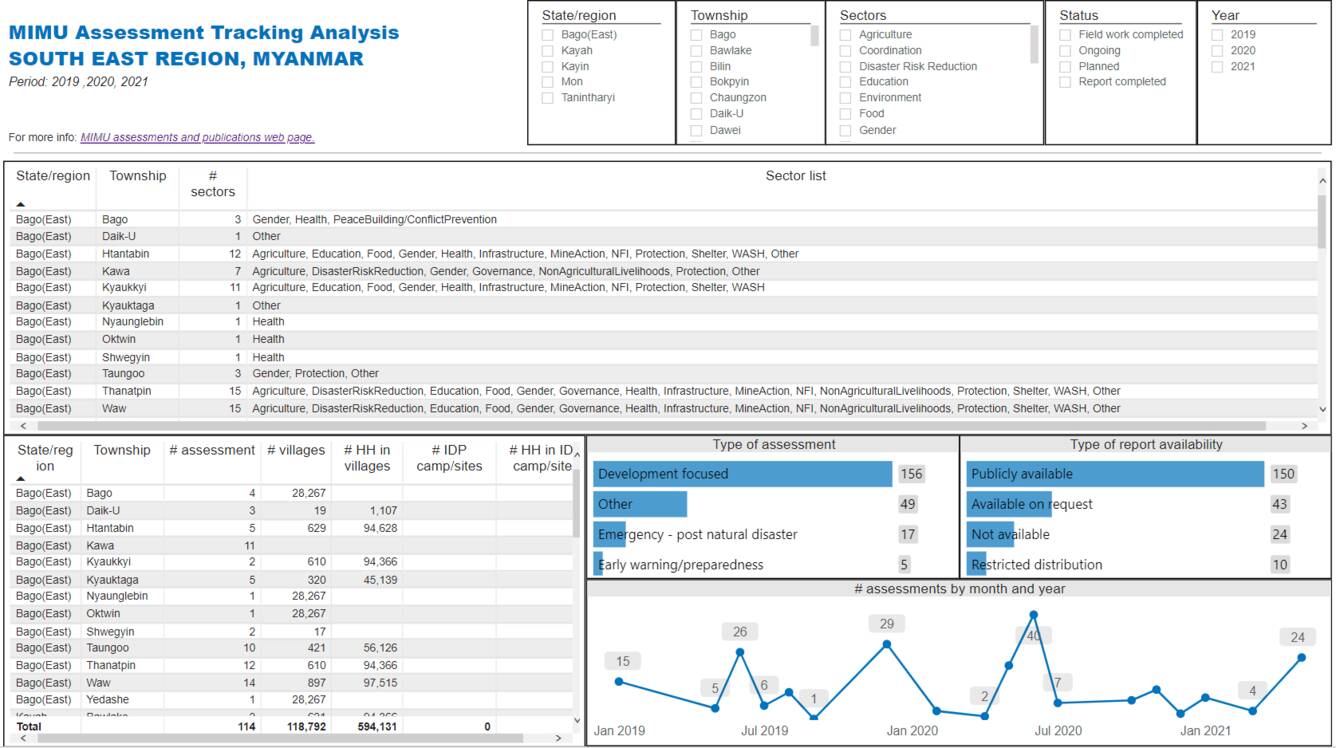
Task: Click the line chart peak labeled 29
Action: (887, 644)
